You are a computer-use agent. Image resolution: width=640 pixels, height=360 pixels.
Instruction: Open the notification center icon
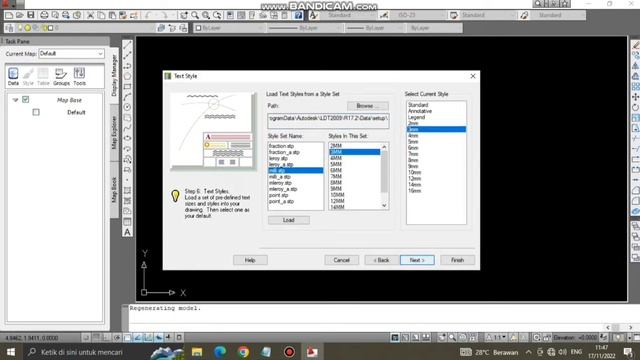[628, 352]
